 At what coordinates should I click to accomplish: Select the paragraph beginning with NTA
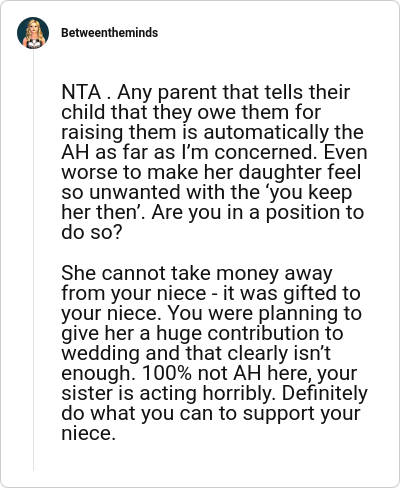214,162
